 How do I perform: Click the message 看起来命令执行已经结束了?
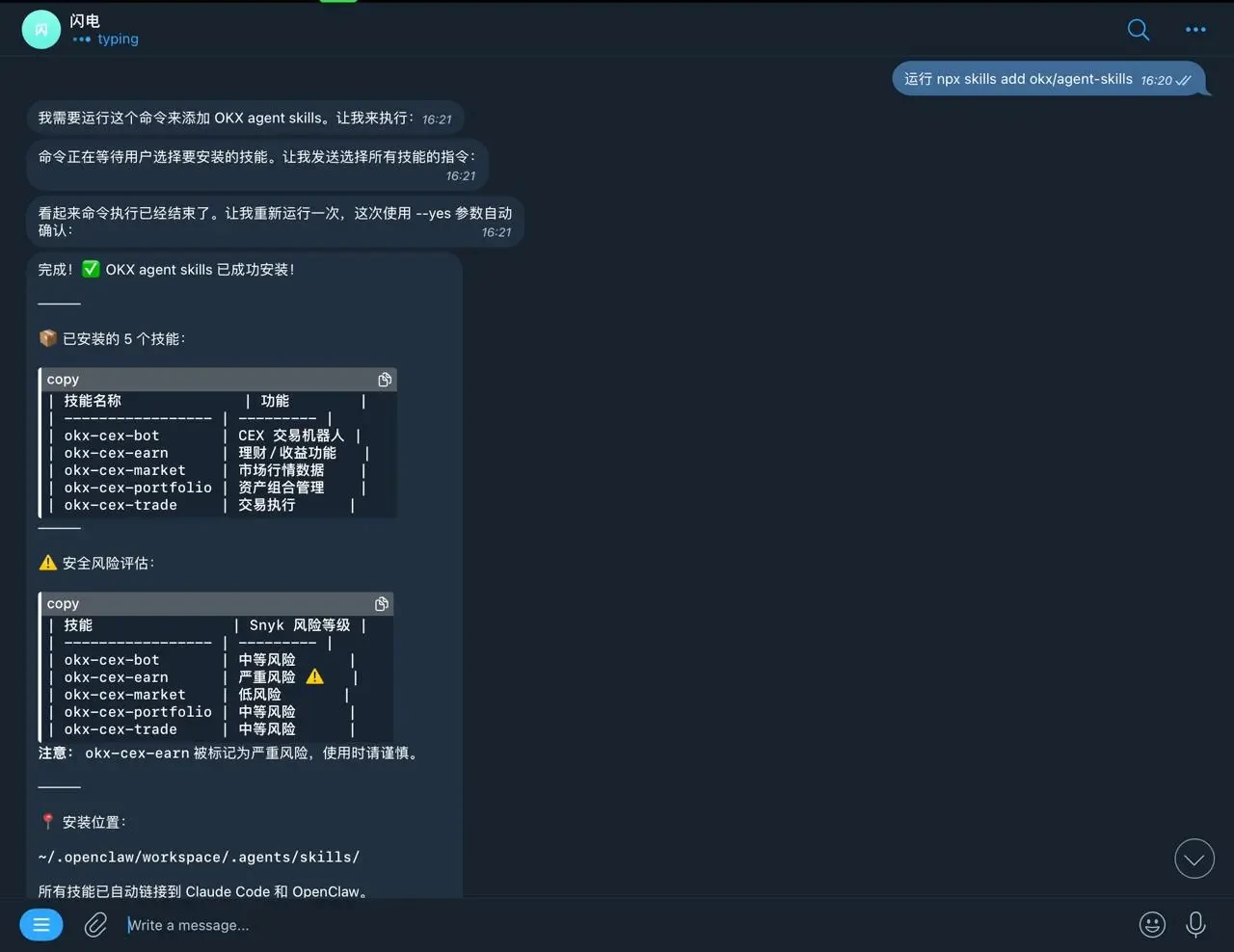point(275,222)
